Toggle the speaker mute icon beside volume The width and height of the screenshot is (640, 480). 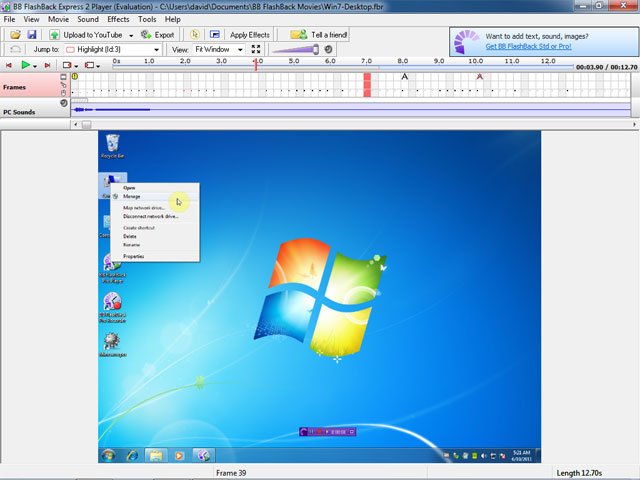(328, 49)
